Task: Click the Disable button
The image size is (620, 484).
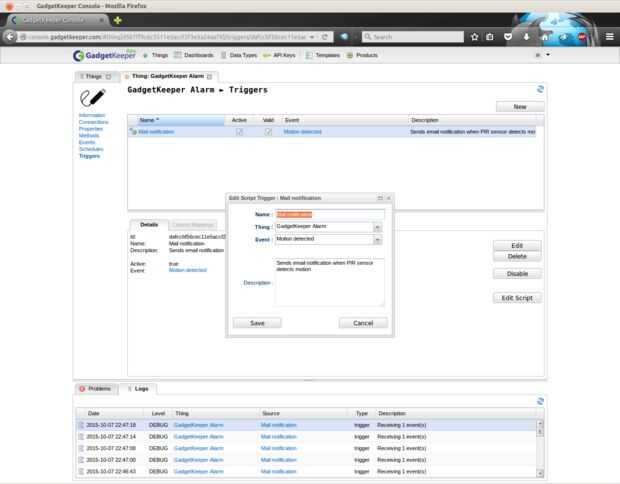Action: point(517,274)
